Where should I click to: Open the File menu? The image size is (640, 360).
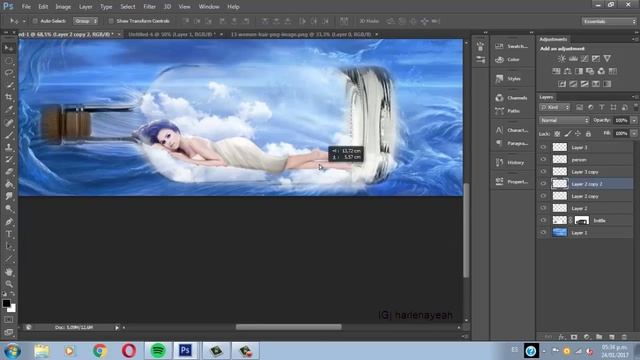click(x=26, y=7)
